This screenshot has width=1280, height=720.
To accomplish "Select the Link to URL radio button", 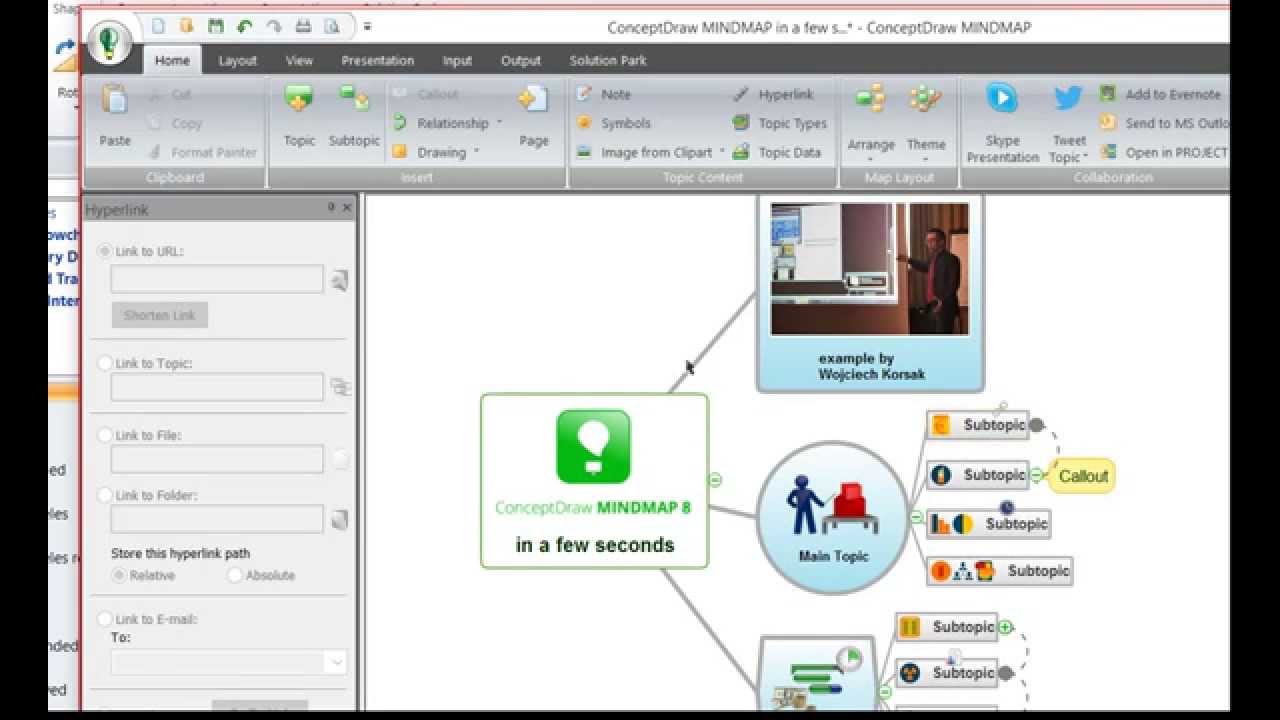I will pyautogui.click(x=105, y=251).
